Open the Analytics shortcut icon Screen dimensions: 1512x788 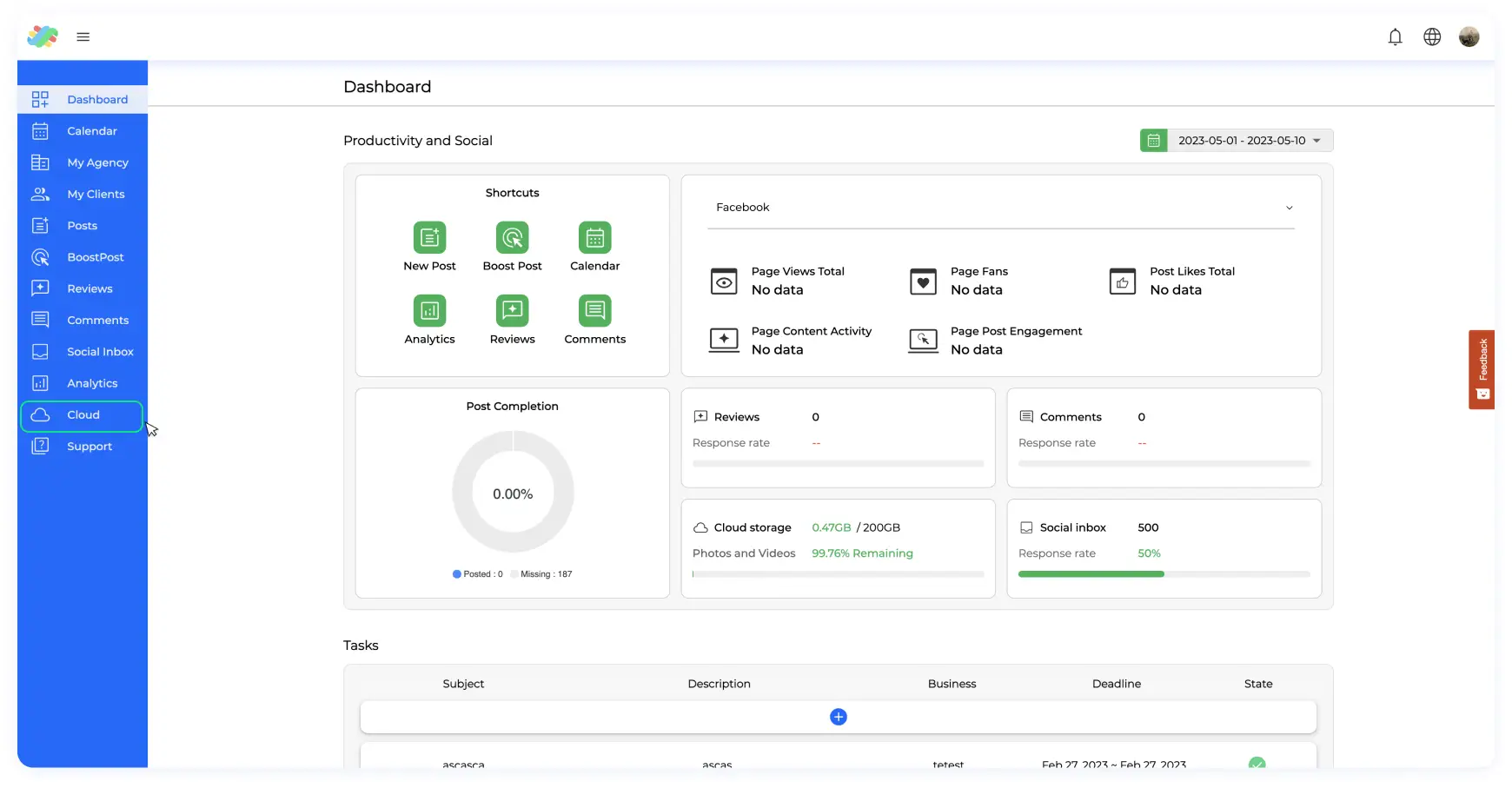click(x=429, y=310)
